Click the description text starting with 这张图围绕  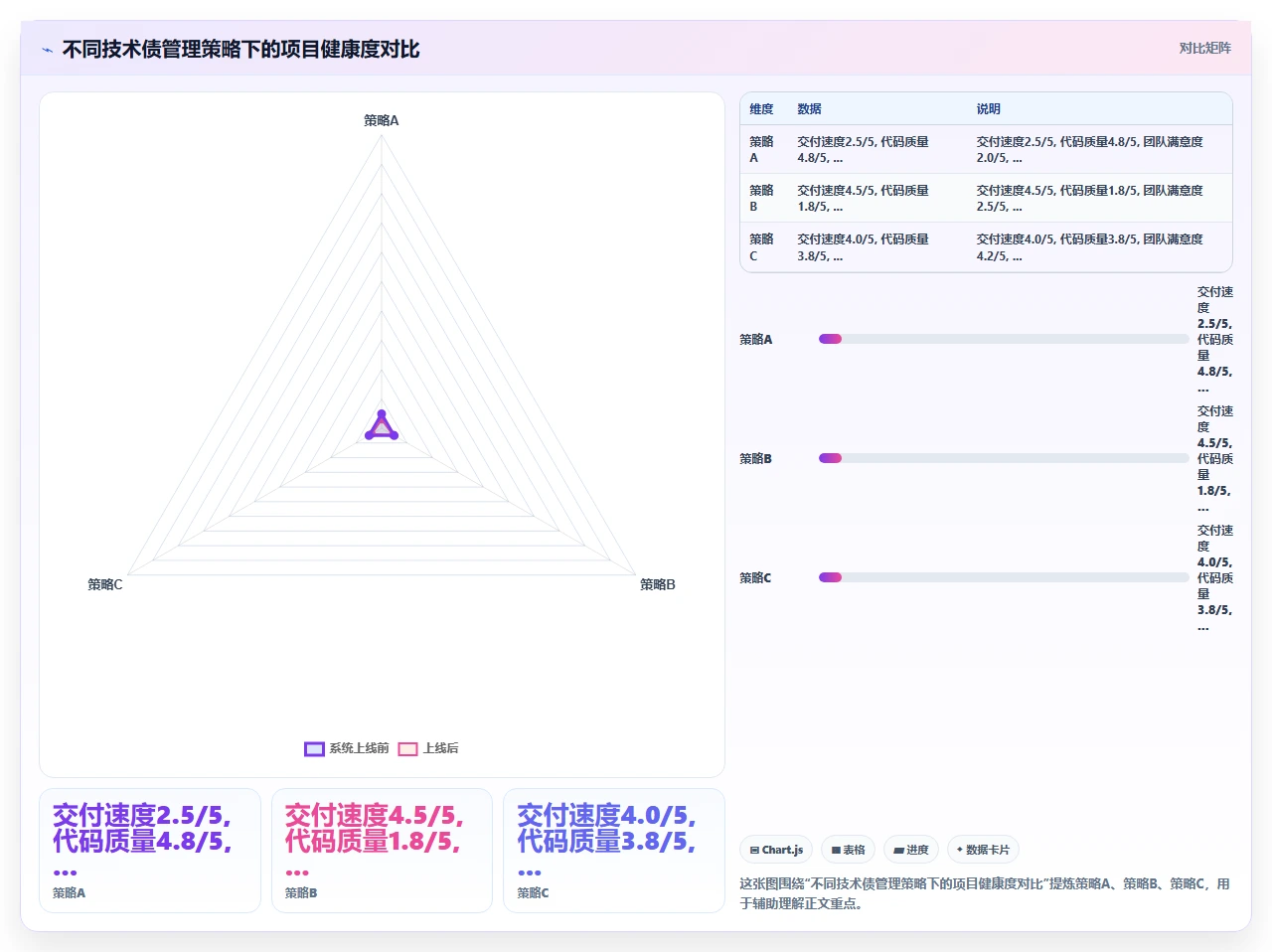(986, 893)
